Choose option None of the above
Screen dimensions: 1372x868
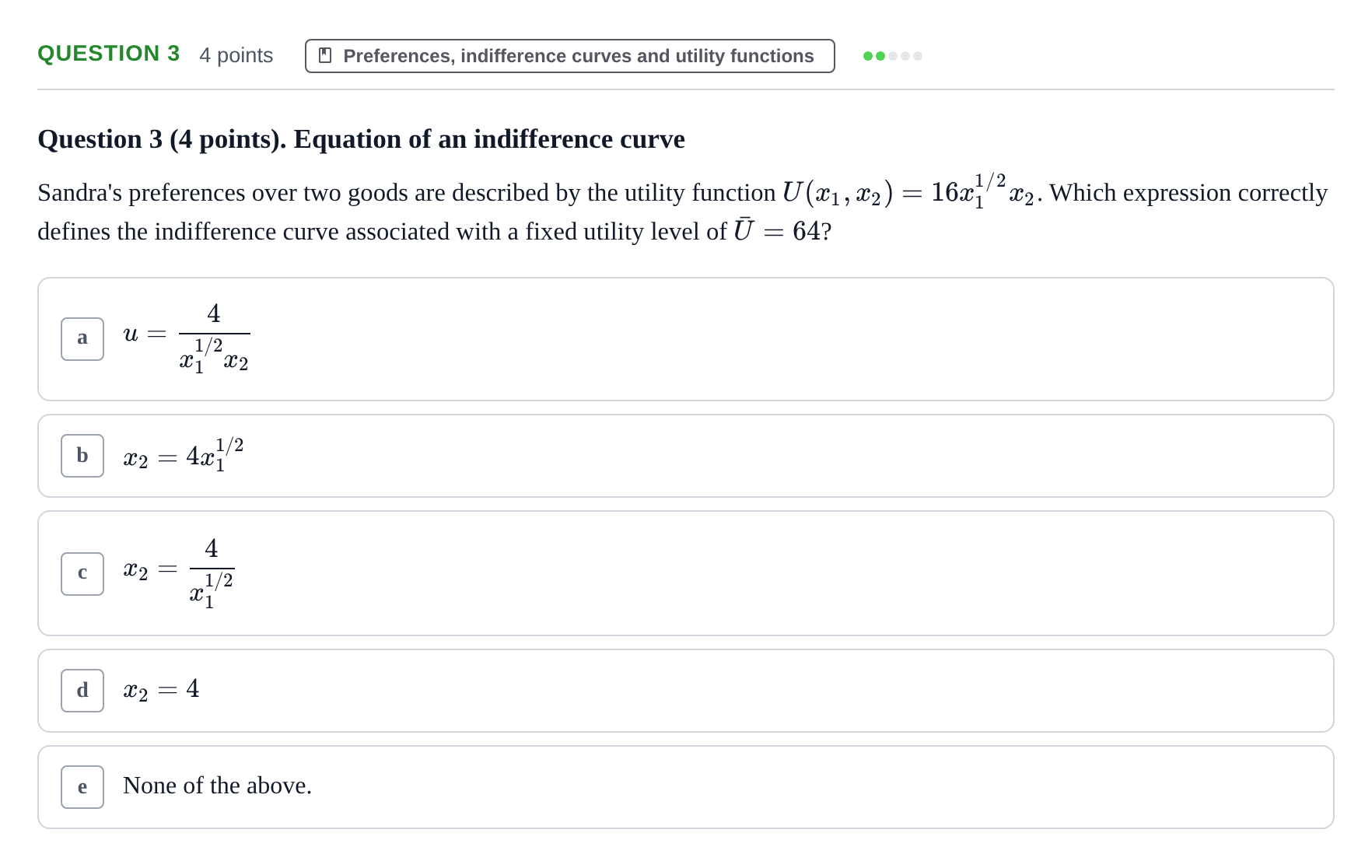pos(686,787)
